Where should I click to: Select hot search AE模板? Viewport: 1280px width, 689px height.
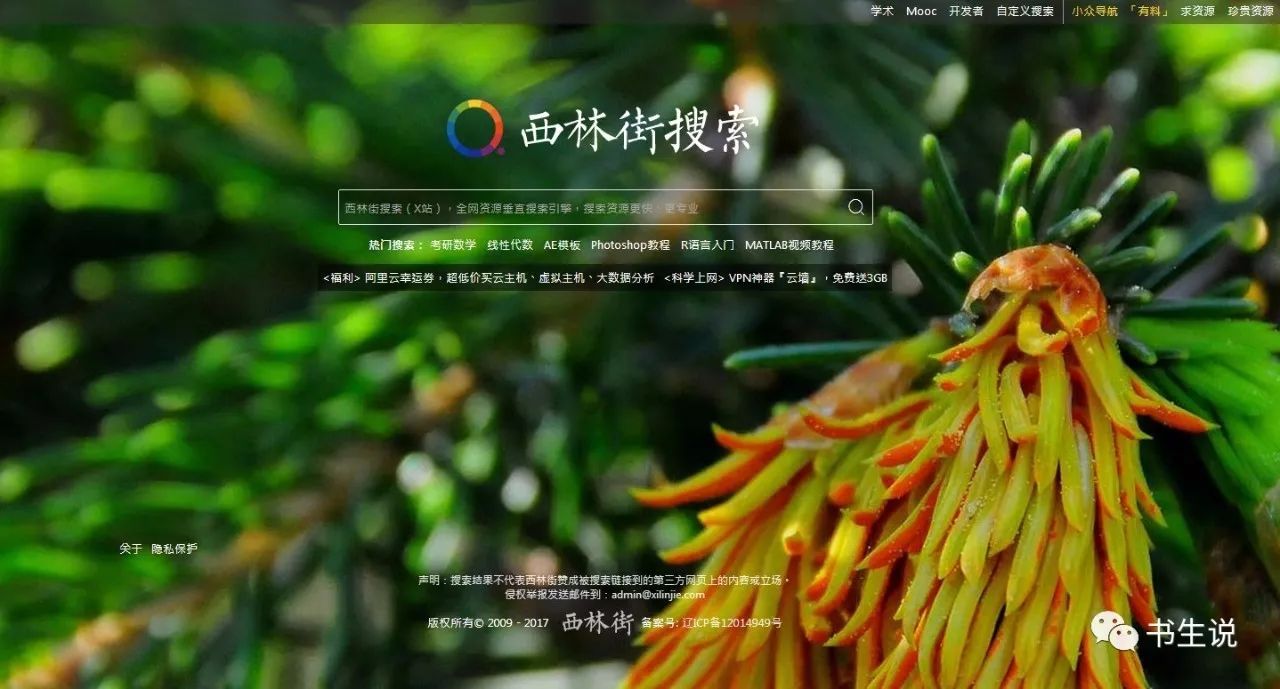(x=562, y=245)
